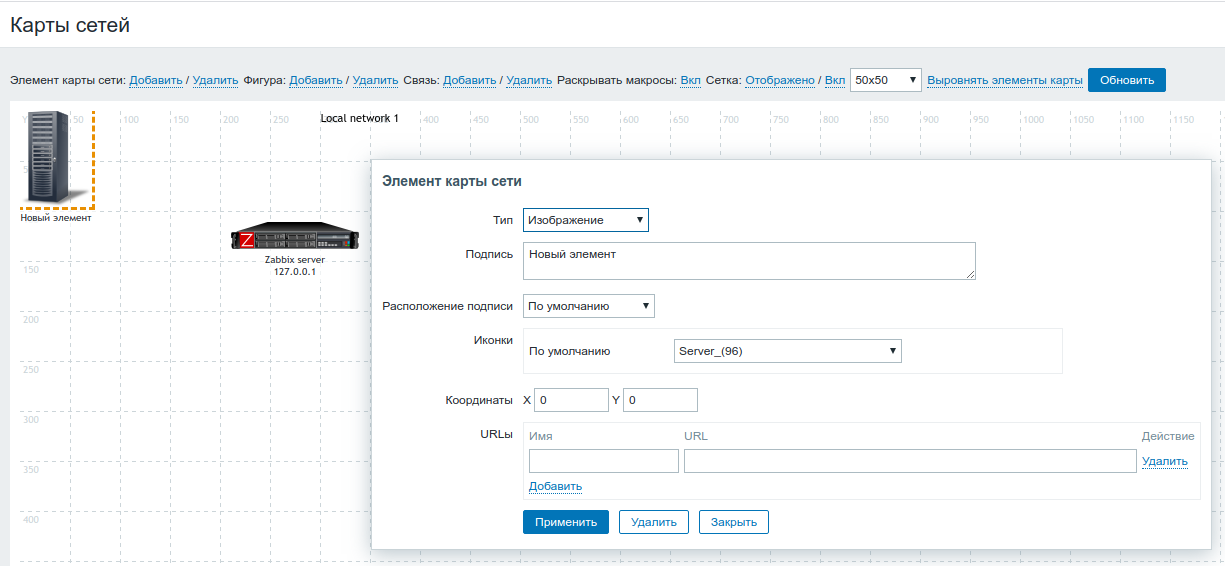Add a shape via Фигура Добавить
The height and width of the screenshot is (566, 1225).
(x=316, y=80)
